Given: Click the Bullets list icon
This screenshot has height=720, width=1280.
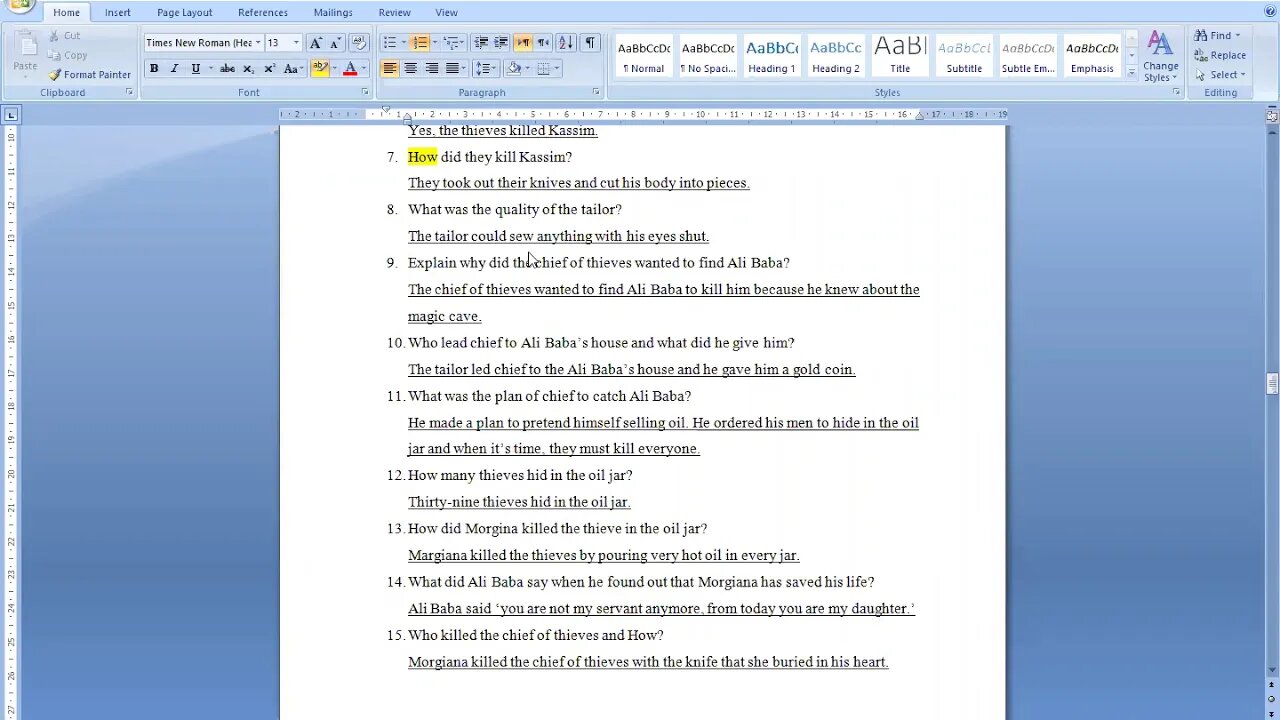Looking at the screenshot, I should (390, 43).
